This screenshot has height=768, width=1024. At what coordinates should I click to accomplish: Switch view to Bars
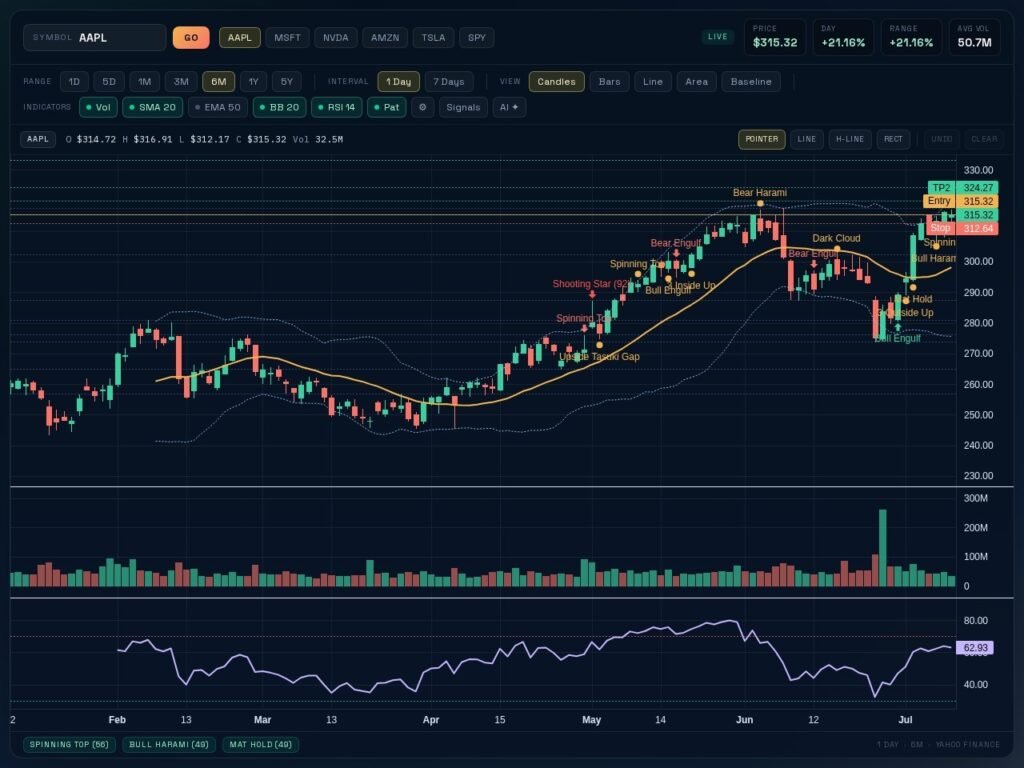click(609, 82)
